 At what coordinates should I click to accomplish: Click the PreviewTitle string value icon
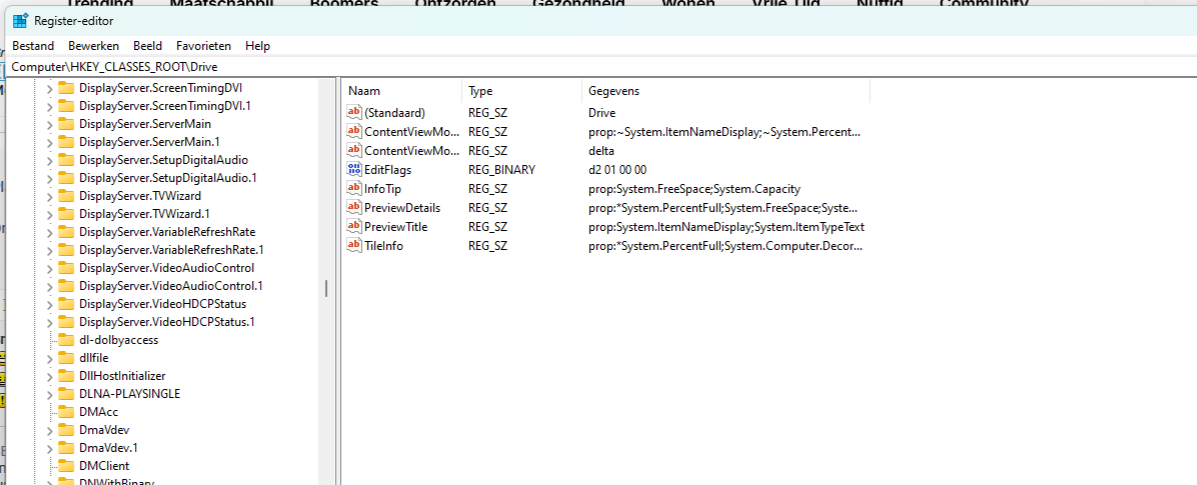pos(353,227)
